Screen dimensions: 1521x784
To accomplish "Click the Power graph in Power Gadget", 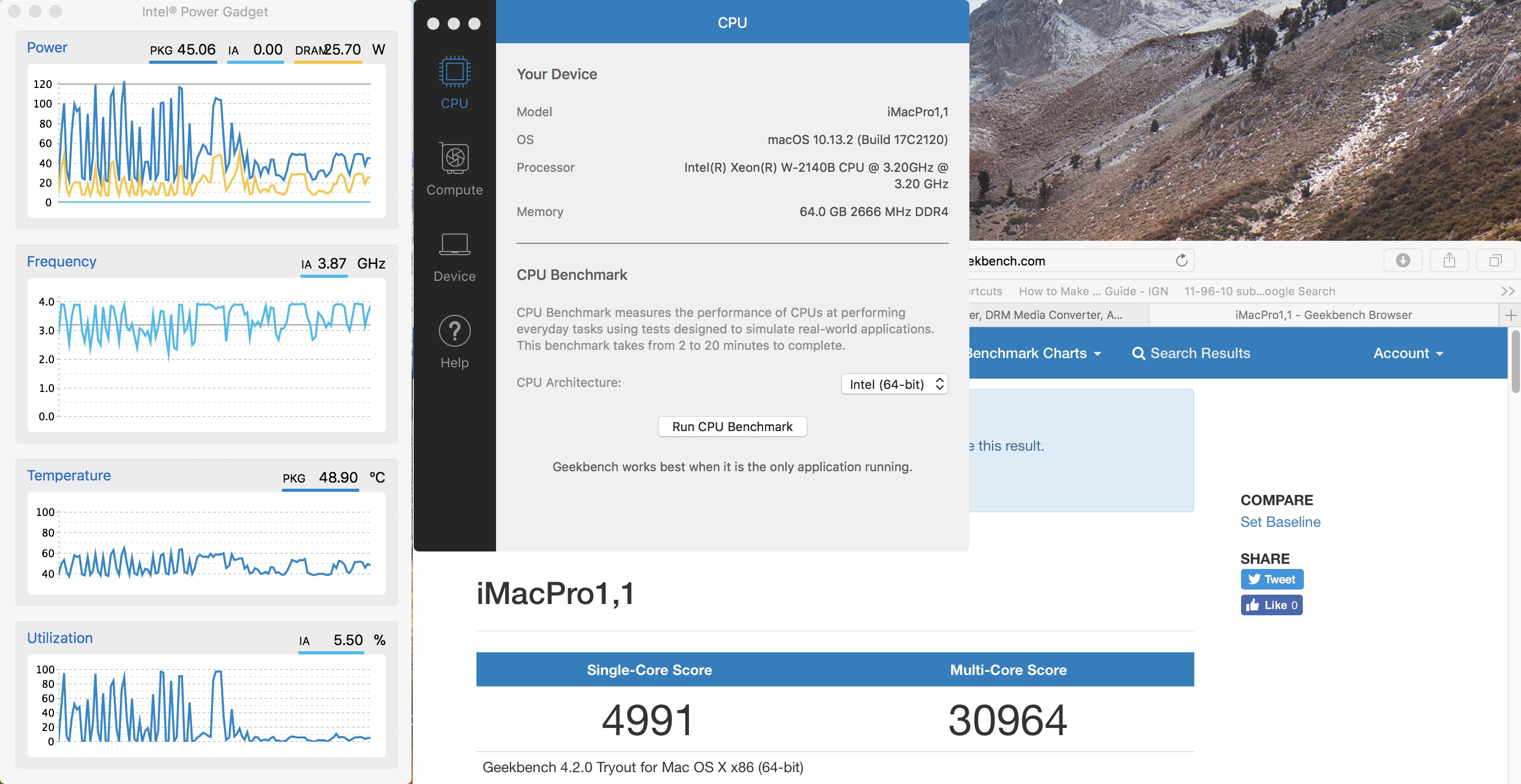I will [x=207, y=141].
